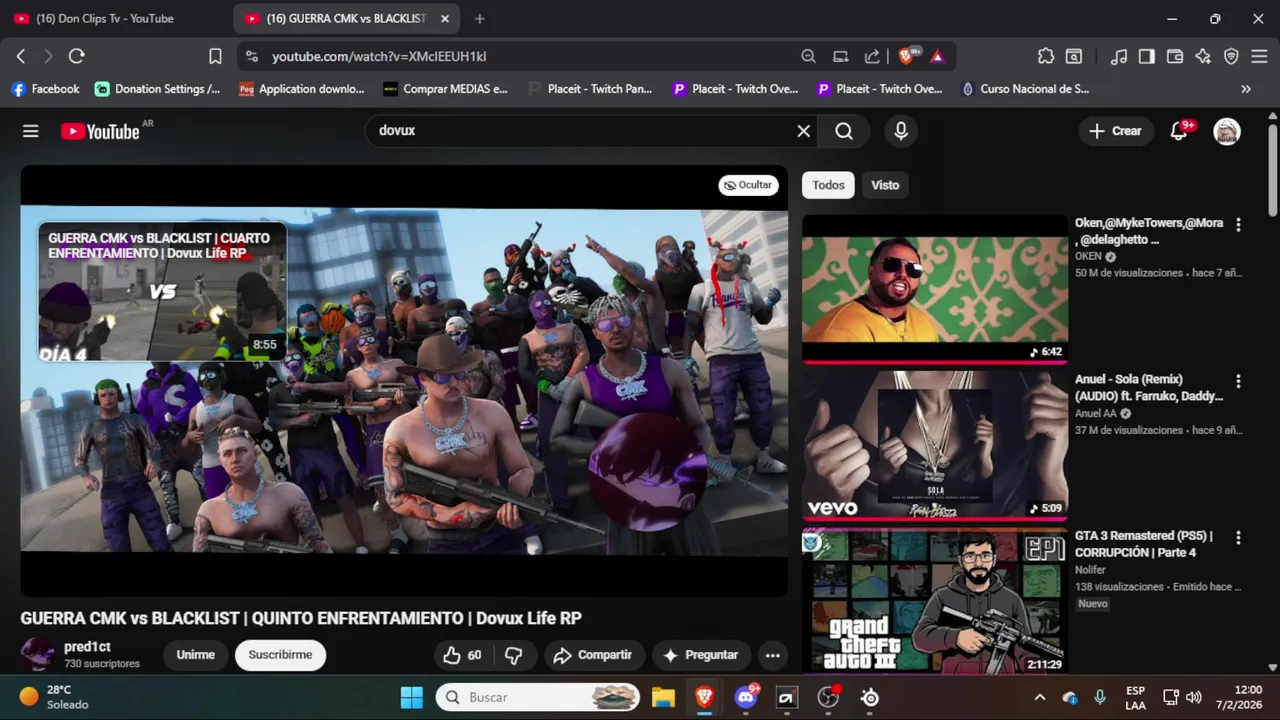The image size is (1280, 720).
Task: Toggle the browser sidebar panel
Action: (1147, 56)
